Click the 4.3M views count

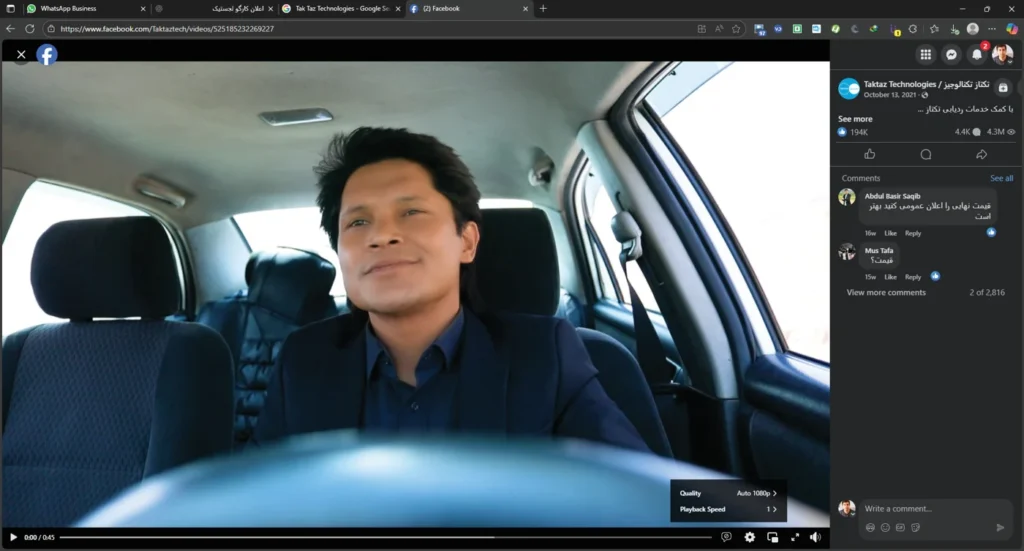tap(1000, 132)
